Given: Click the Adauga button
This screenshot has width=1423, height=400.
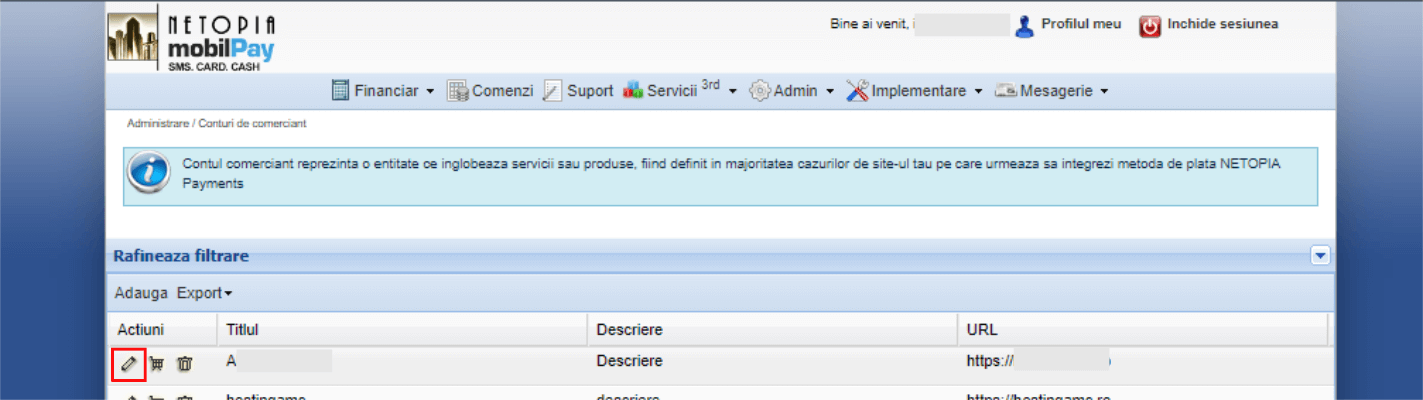Looking at the screenshot, I should [x=141, y=293].
